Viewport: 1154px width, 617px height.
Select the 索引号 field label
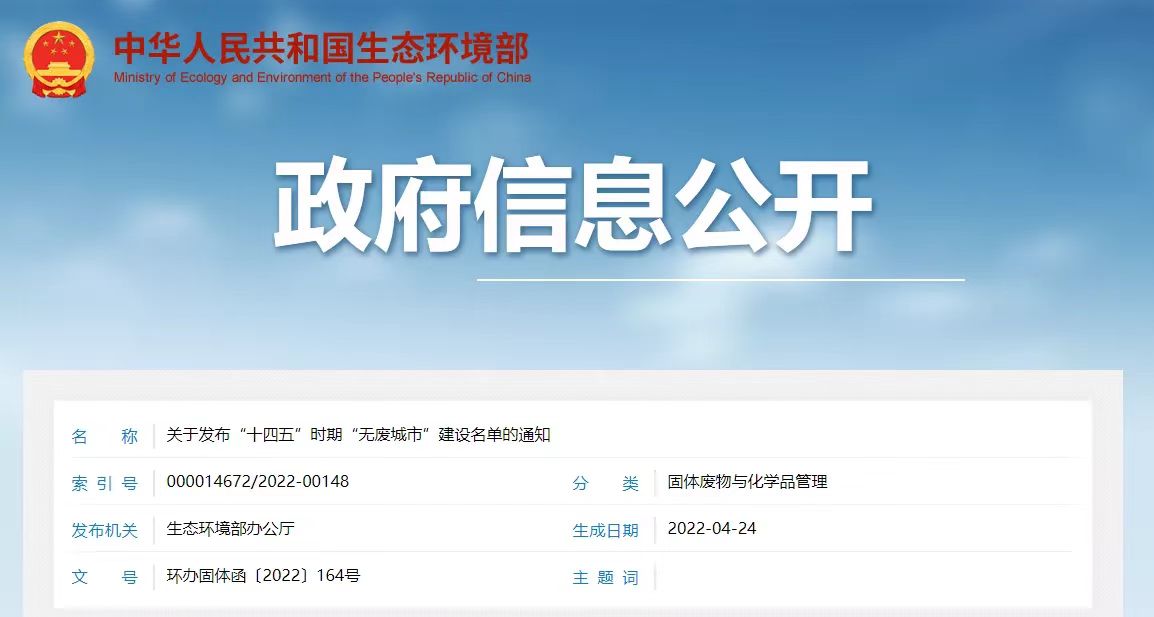pos(104,483)
